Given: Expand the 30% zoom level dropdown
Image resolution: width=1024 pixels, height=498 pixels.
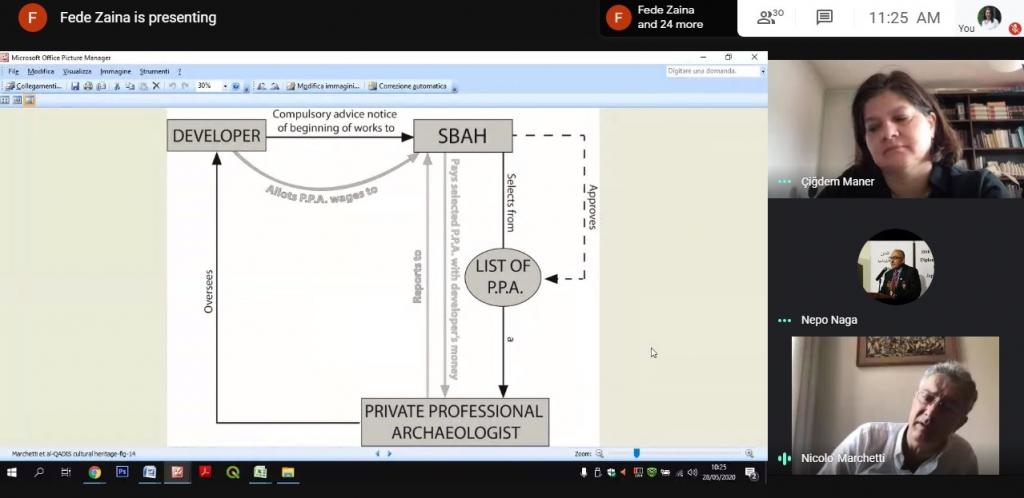Looking at the screenshot, I should pos(225,86).
